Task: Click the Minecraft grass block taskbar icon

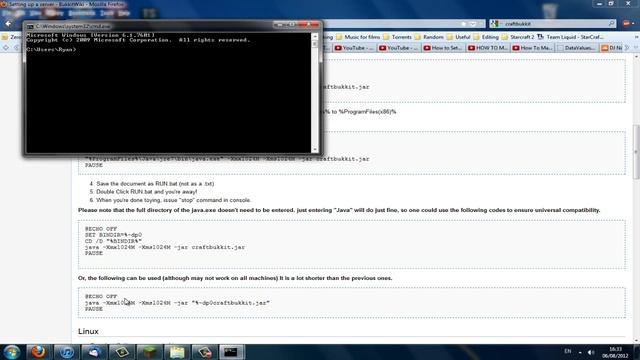Action: pyautogui.click(x=149, y=352)
